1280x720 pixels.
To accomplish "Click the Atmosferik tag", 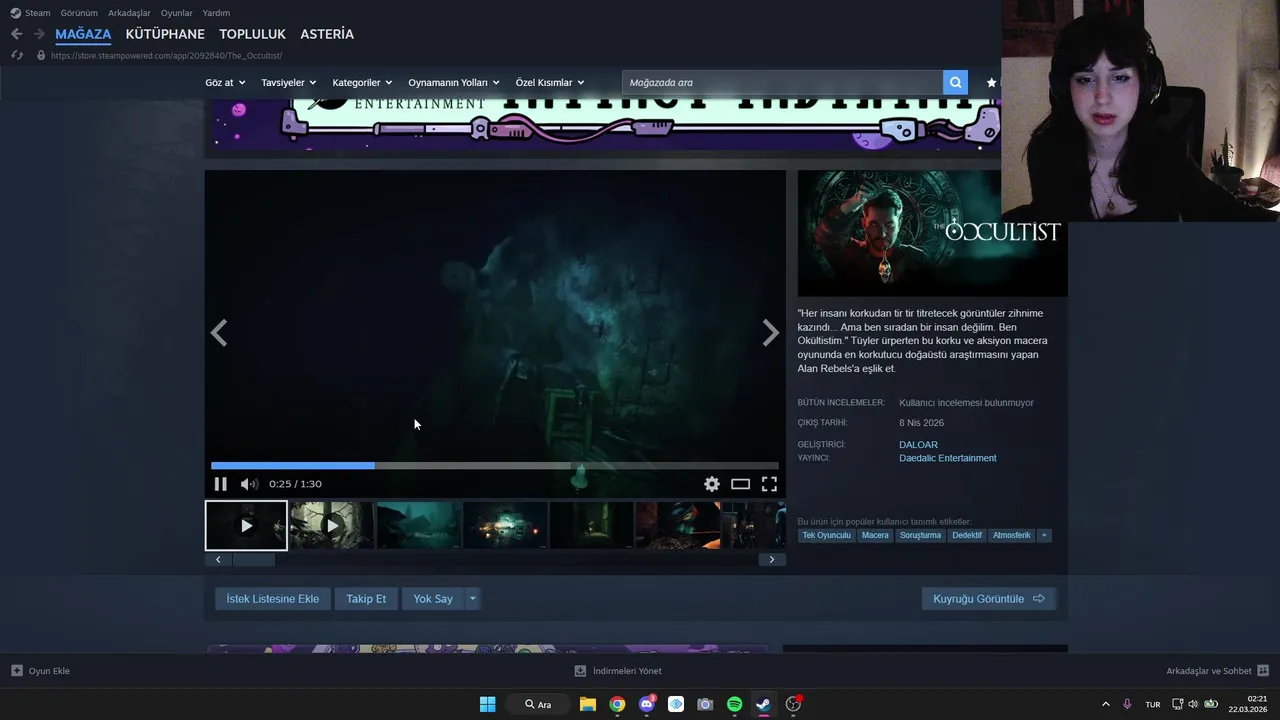I will [x=1011, y=536].
